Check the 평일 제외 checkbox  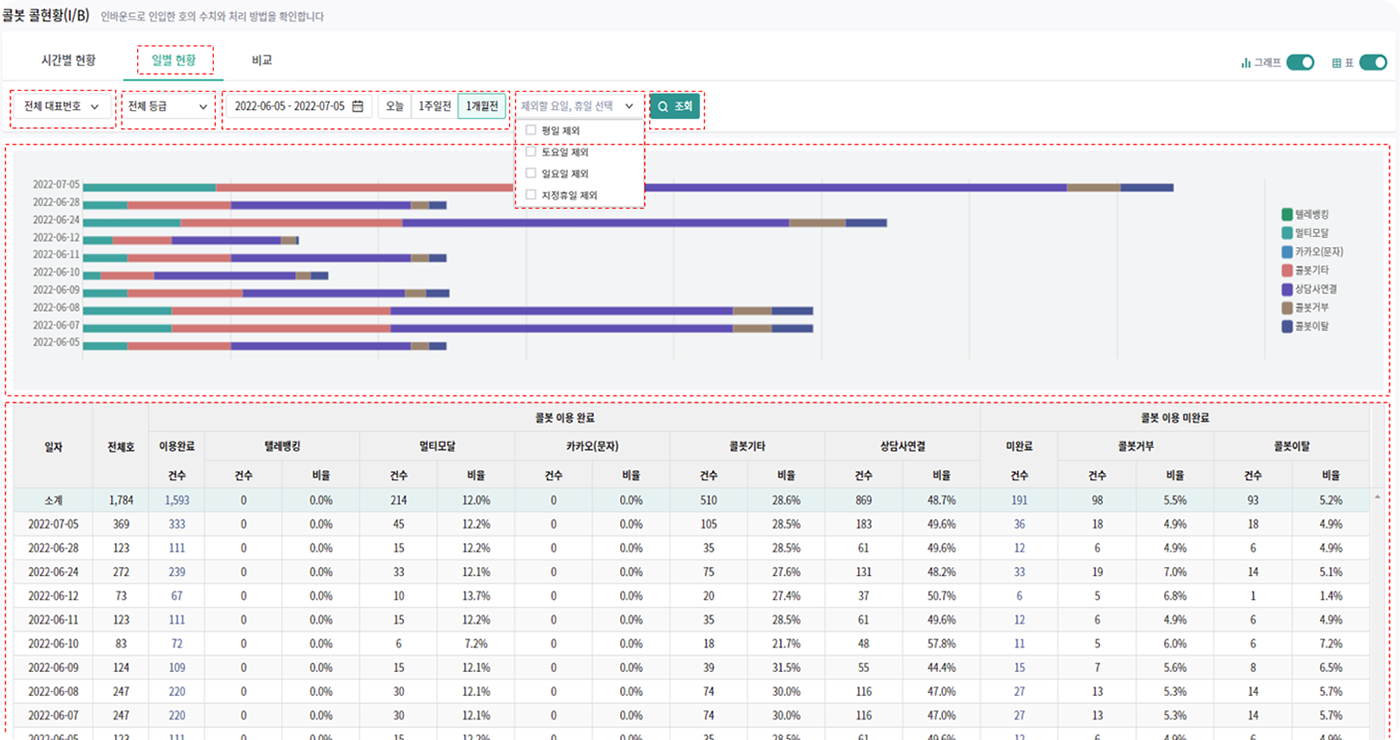click(x=531, y=130)
